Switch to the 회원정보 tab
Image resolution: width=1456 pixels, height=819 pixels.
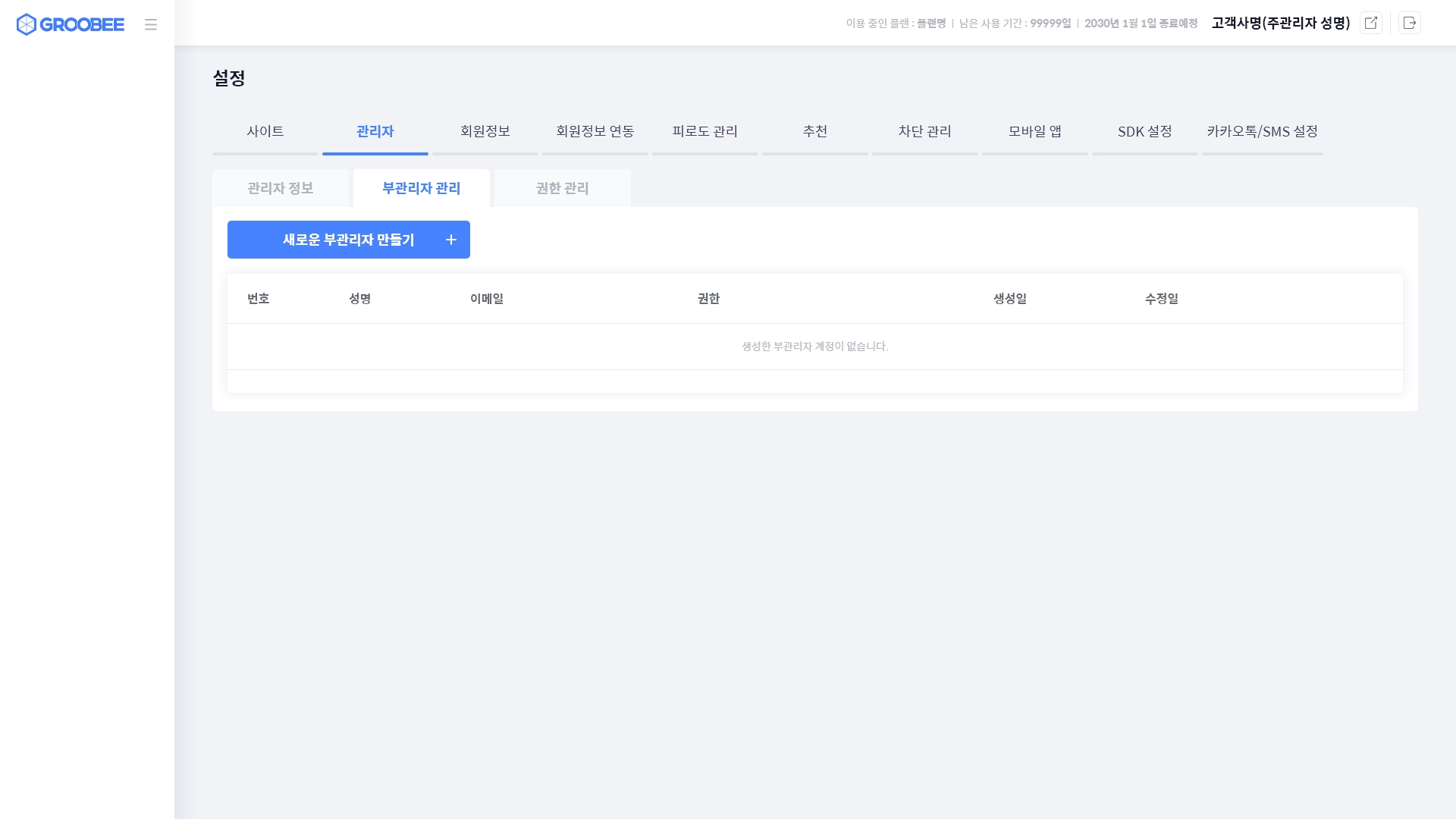pos(485,132)
